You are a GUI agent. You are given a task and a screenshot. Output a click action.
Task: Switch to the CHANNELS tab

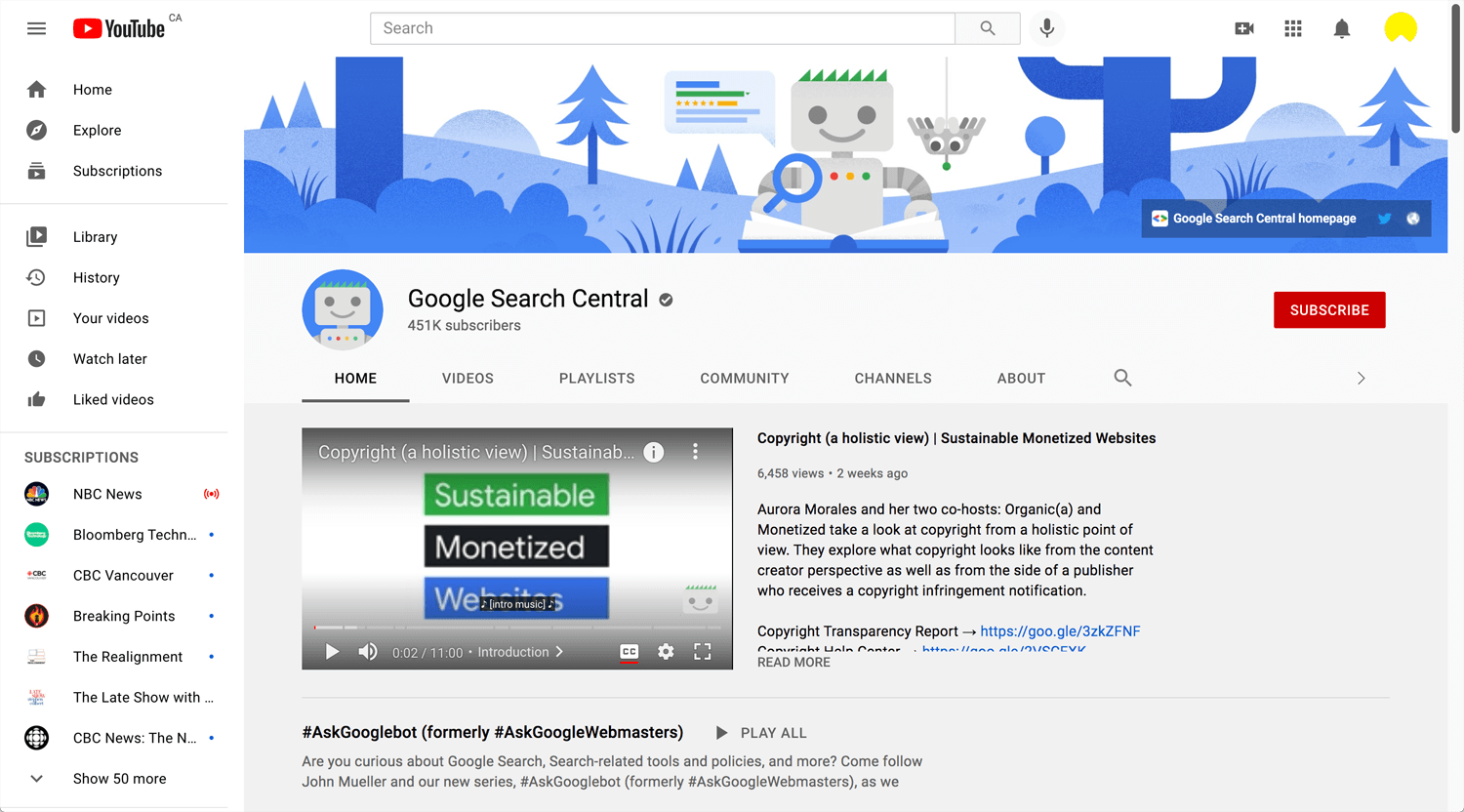click(x=893, y=378)
